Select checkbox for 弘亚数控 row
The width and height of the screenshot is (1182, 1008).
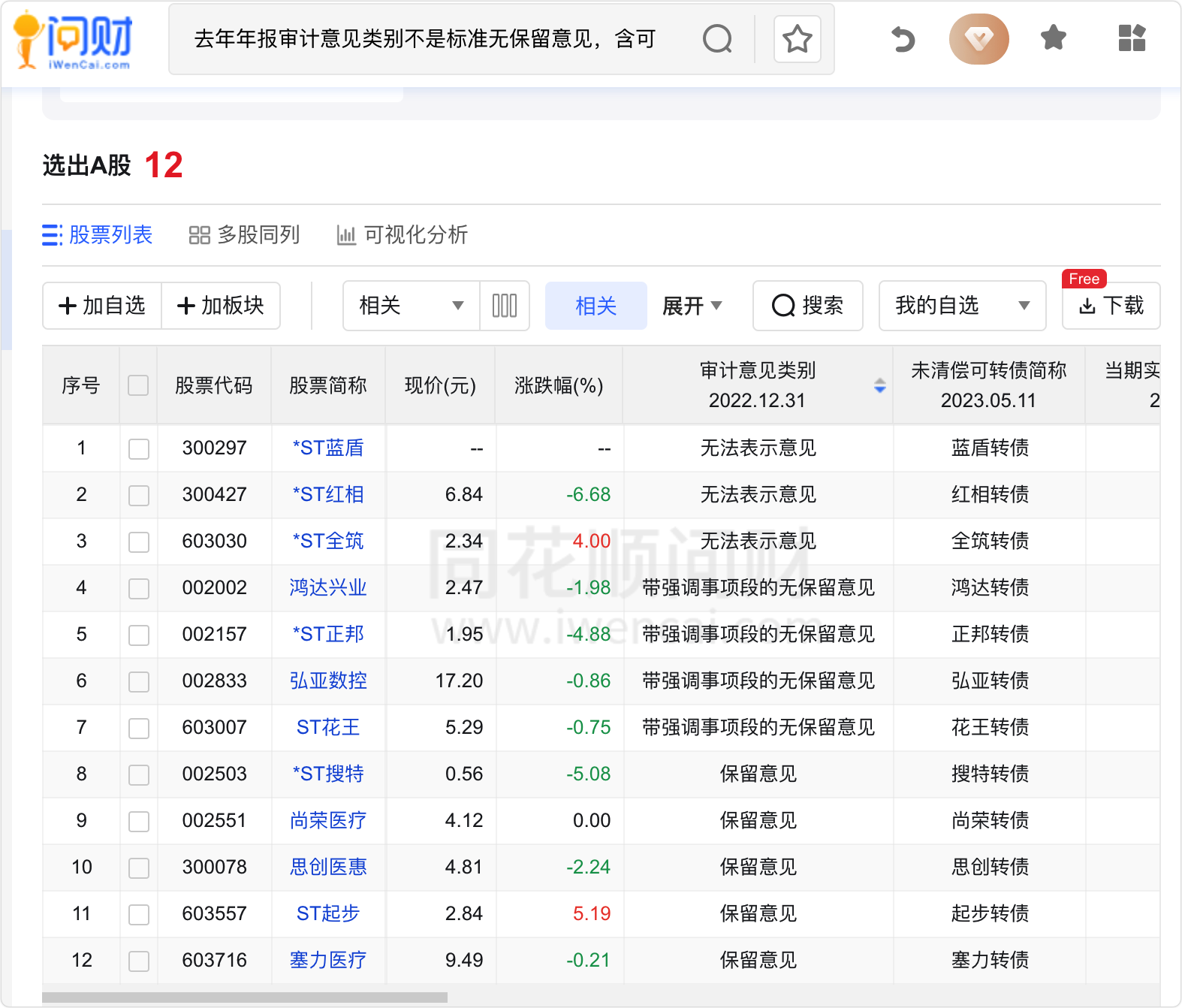(139, 682)
